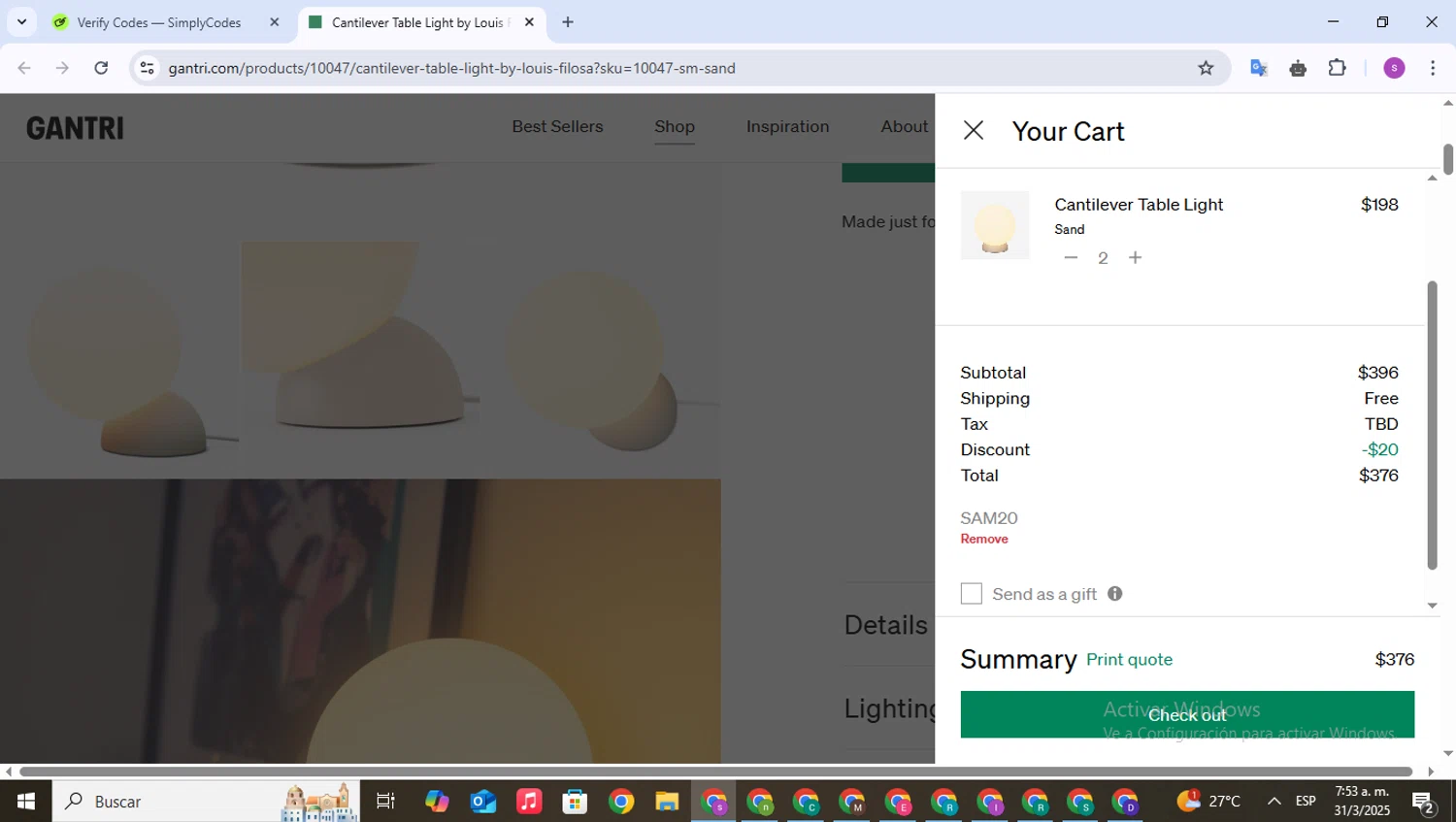Expand the Lighting section
Screen dimensions: 1456x822
(889, 708)
